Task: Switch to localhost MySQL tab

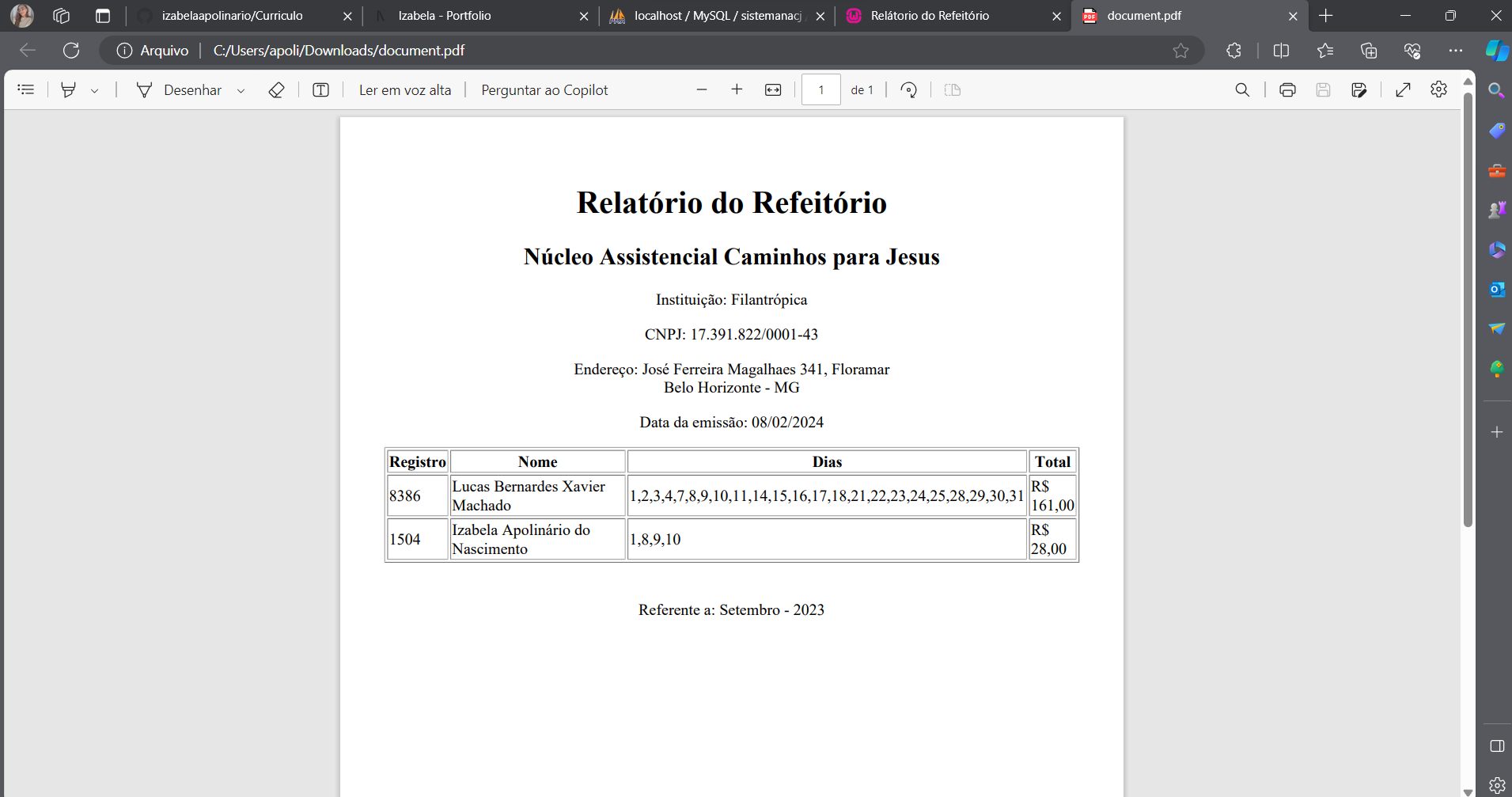Action: click(717, 16)
